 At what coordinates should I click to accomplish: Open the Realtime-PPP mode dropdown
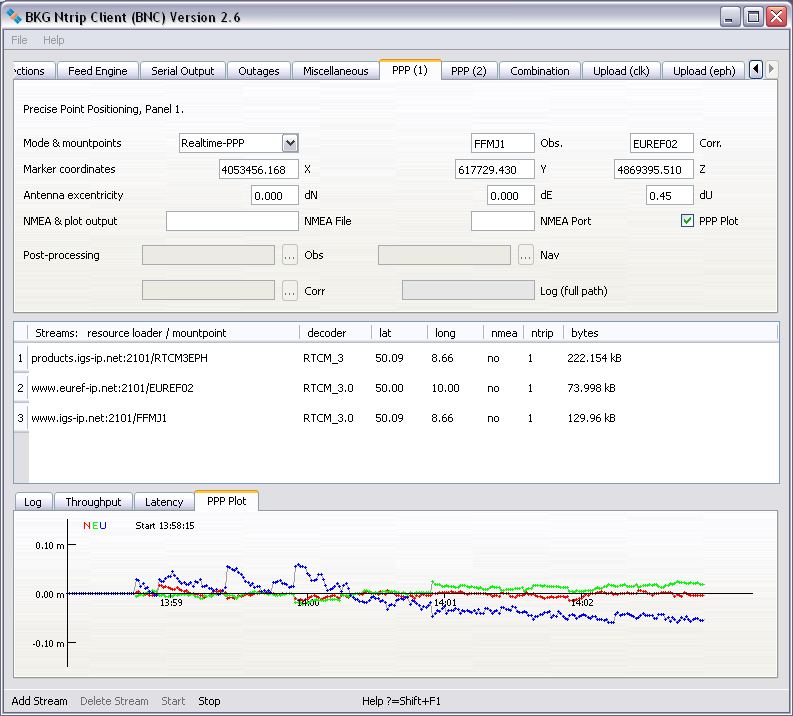coord(290,143)
